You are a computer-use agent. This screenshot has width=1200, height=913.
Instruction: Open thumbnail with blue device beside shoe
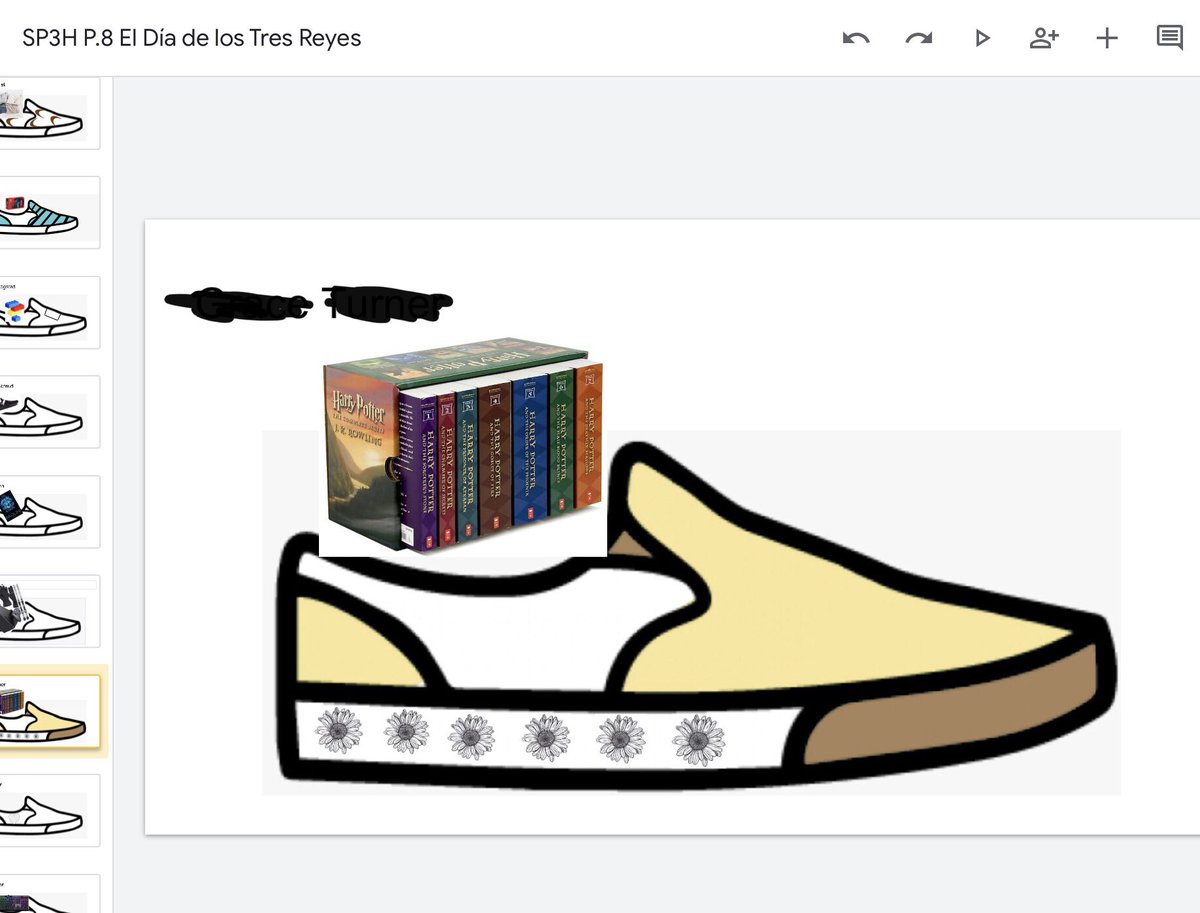48,511
